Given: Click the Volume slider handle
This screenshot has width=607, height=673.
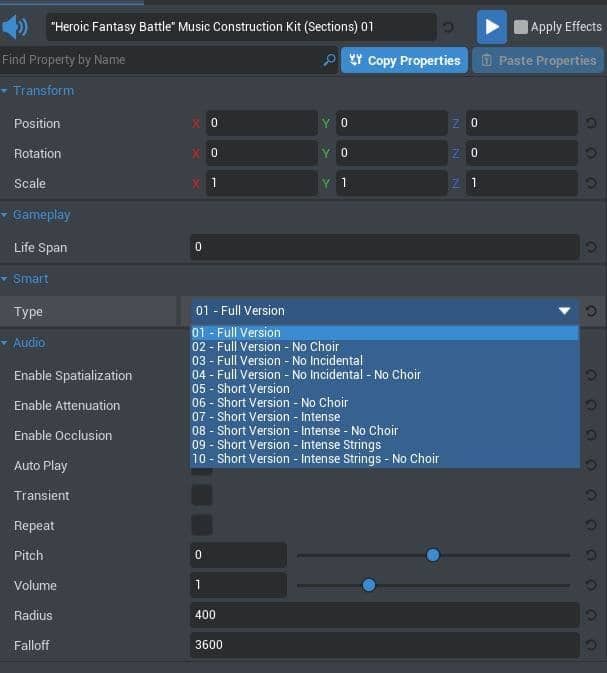Looking at the screenshot, I should [369, 585].
